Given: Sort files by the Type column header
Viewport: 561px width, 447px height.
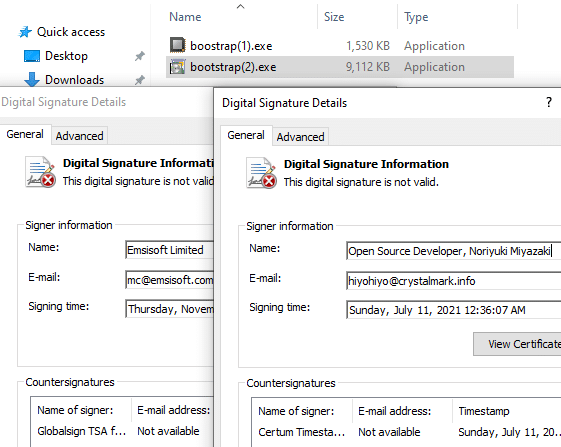Looking at the screenshot, I should [416, 17].
